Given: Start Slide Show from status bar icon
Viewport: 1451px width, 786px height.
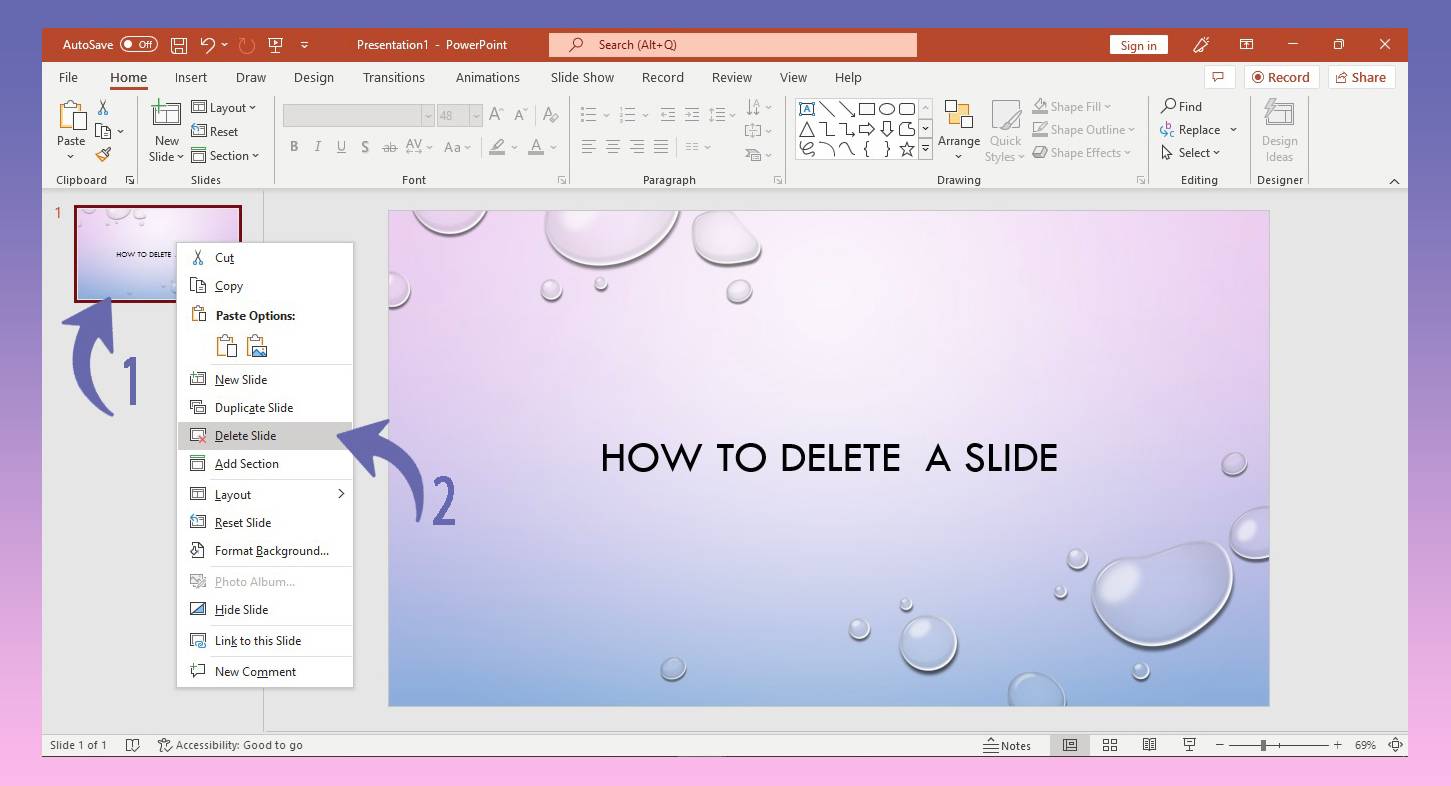Looking at the screenshot, I should (1189, 745).
